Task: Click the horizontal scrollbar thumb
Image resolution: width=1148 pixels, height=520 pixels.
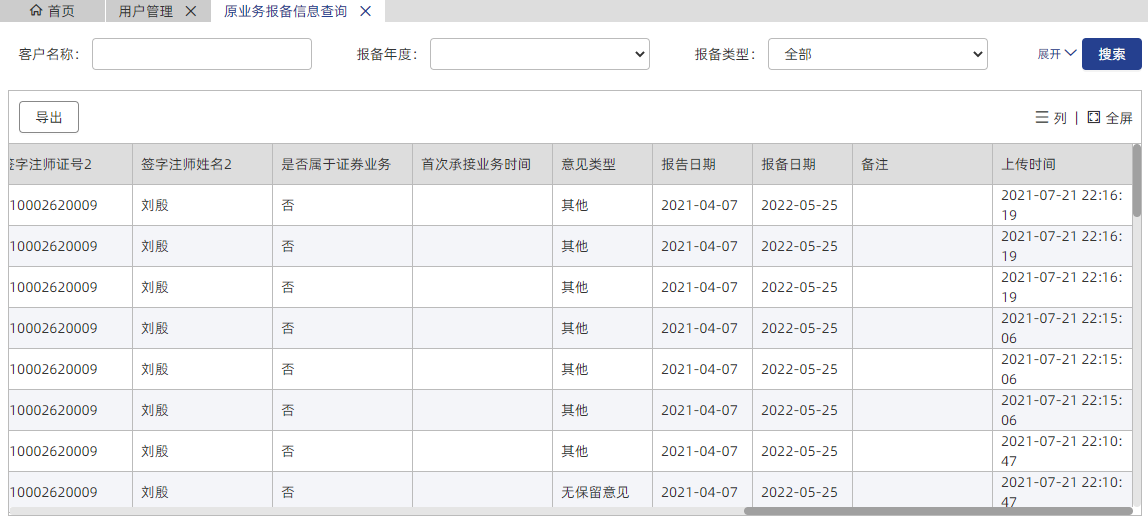Action: tap(935, 511)
